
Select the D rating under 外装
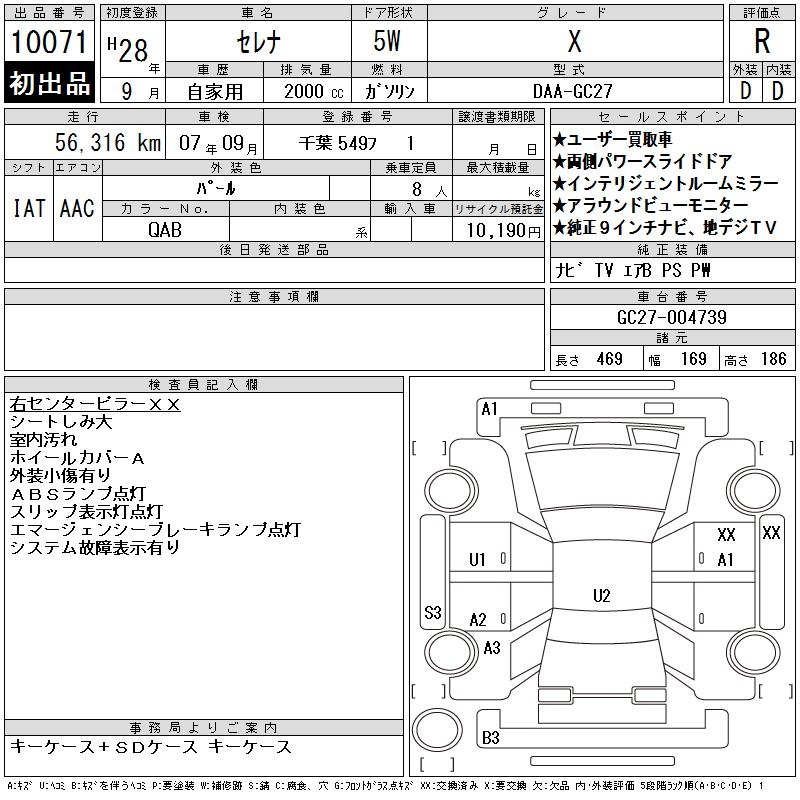[745, 91]
